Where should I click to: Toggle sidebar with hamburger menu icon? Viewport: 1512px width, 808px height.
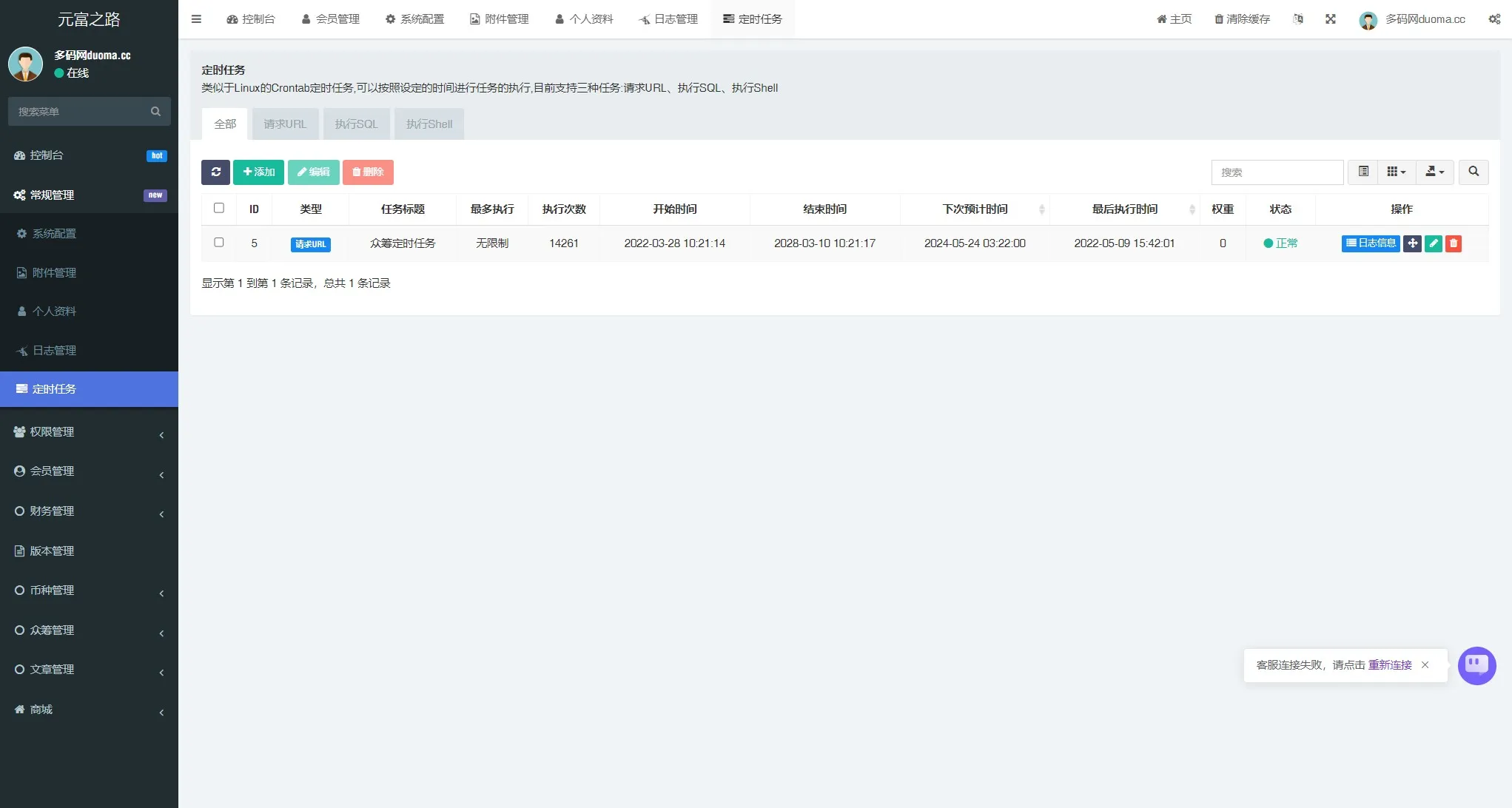[x=196, y=19]
